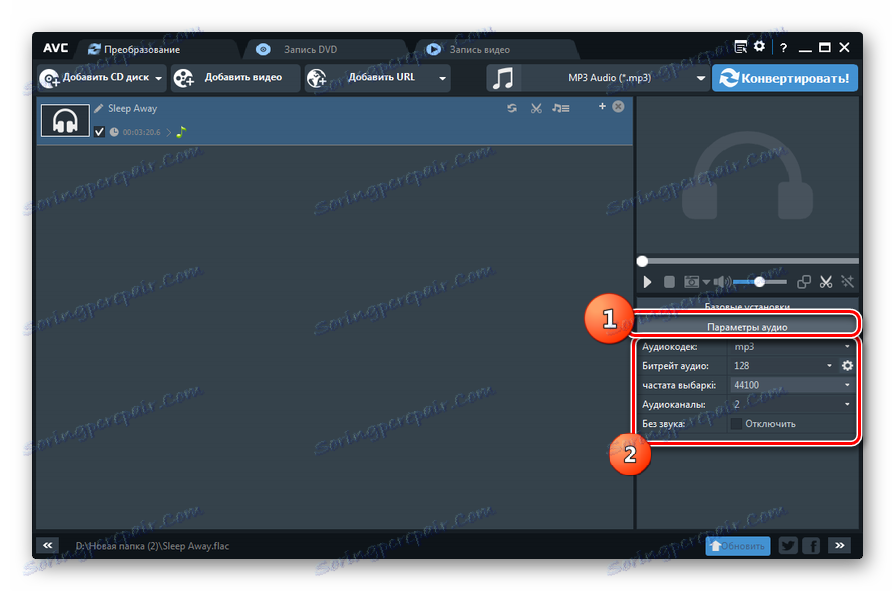Take snapshot with camera icon
Screen dimensions: 895x591
point(691,282)
